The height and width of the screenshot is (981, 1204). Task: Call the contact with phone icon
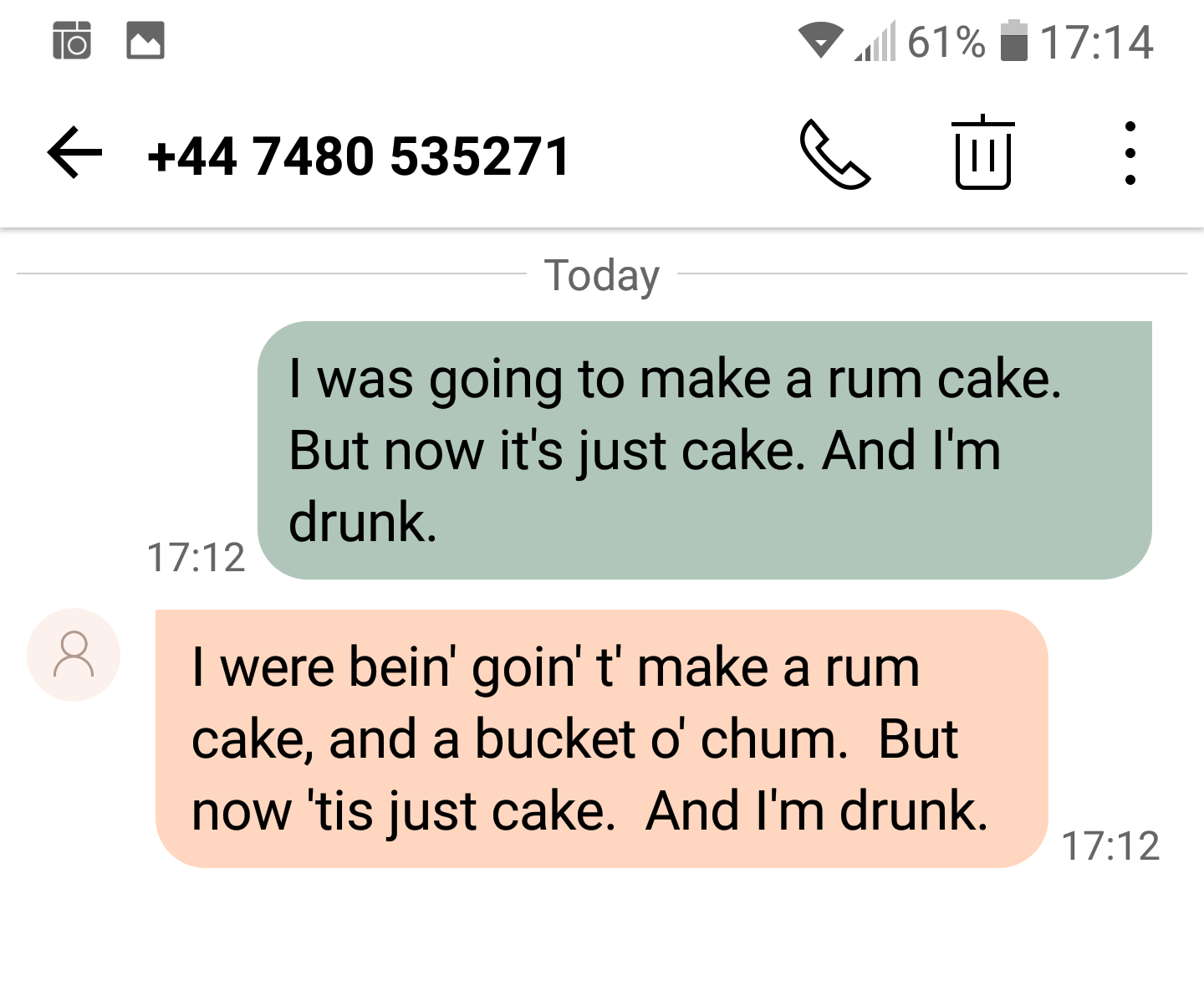point(834,155)
